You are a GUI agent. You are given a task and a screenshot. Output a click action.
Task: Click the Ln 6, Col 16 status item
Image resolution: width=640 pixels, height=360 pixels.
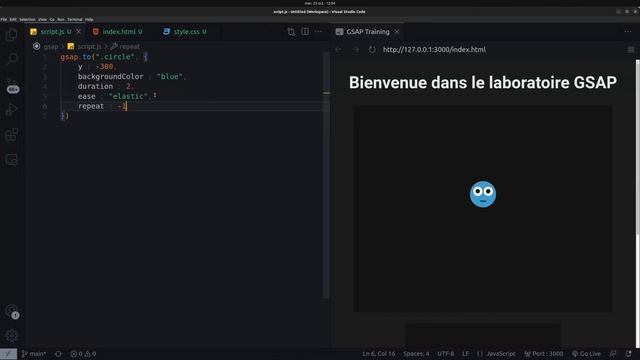coord(379,354)
